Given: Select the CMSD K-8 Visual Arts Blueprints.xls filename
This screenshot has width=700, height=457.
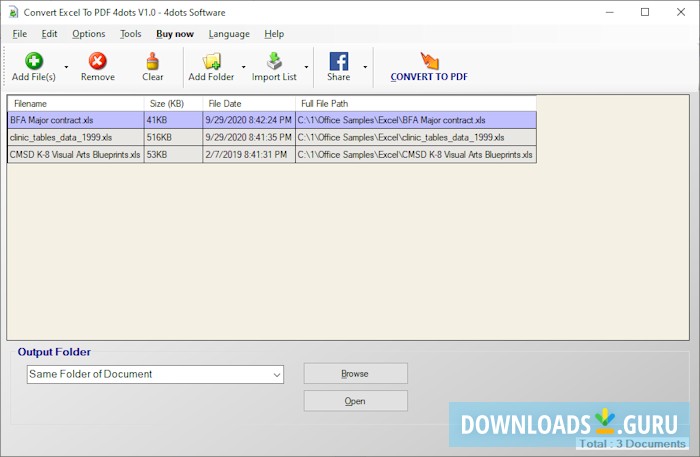Looking at the screenshot, I should 75,154.
